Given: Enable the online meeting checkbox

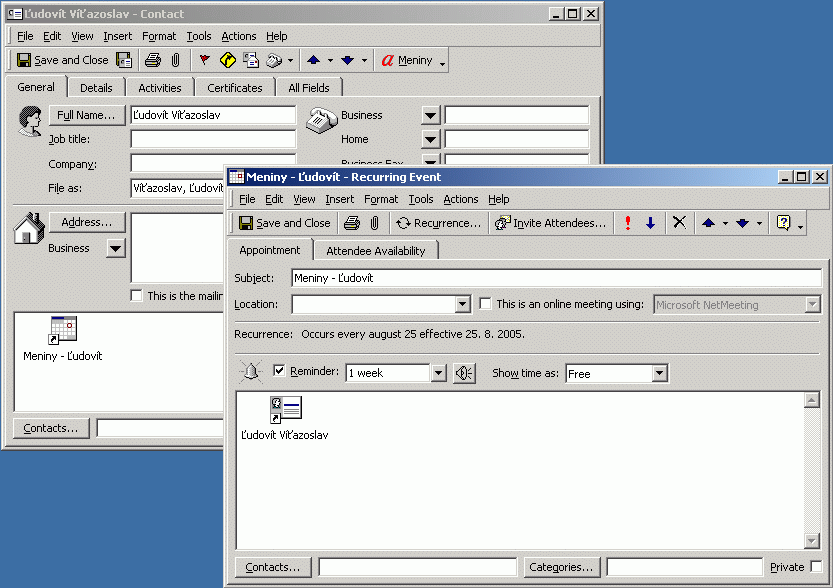Looking at the screenshot, I should (x=485, y=304).
